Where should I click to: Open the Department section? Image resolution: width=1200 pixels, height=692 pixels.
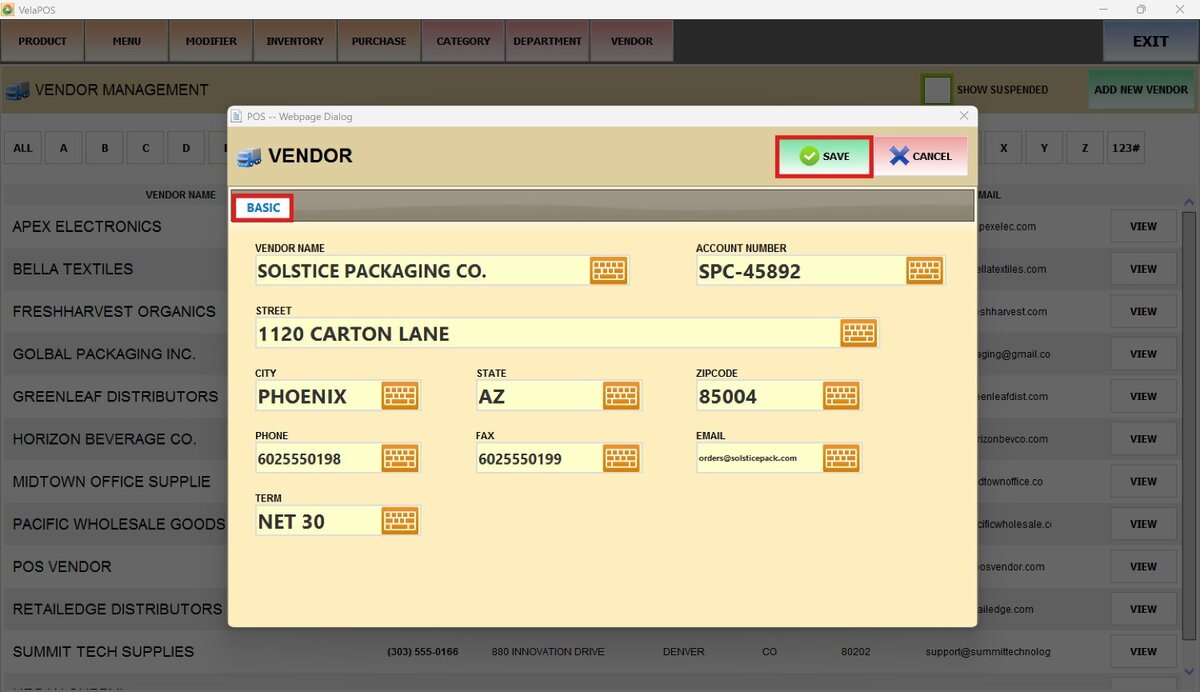coord(547,41)
